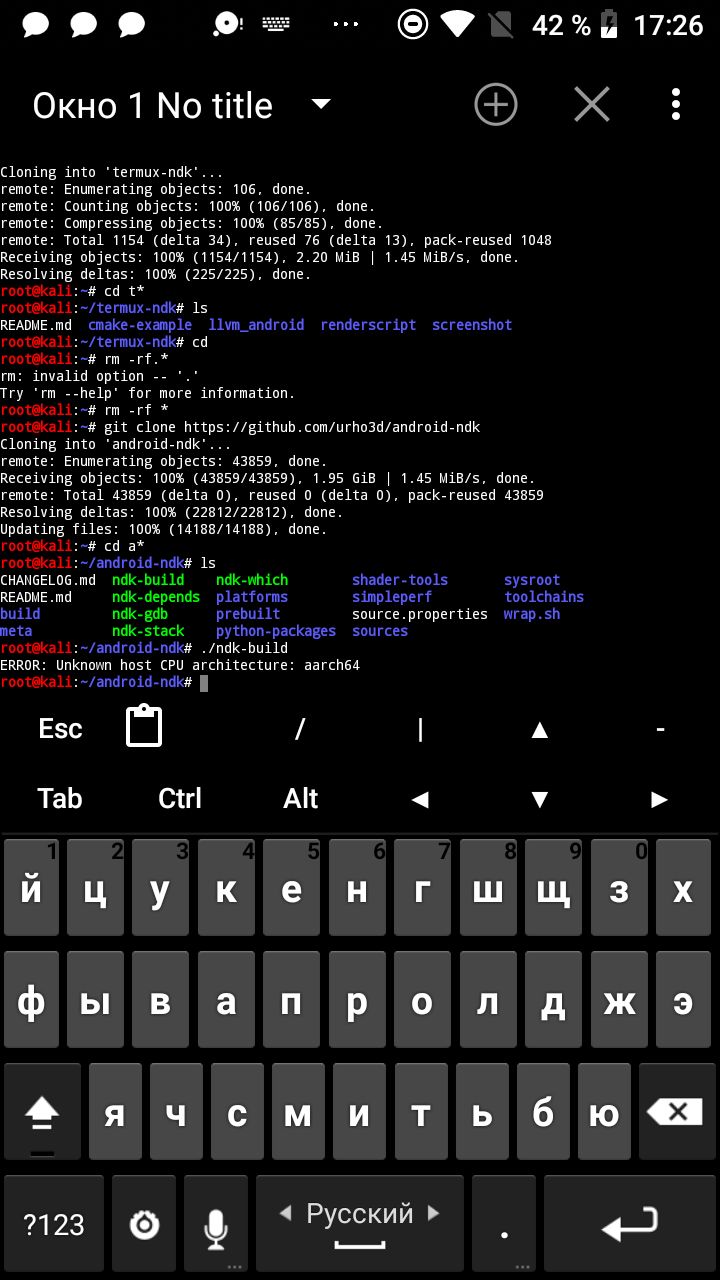Tap the Wi-Fi status bar icon
This screenshot has width=720, height=1280.
tap(458, 24)
